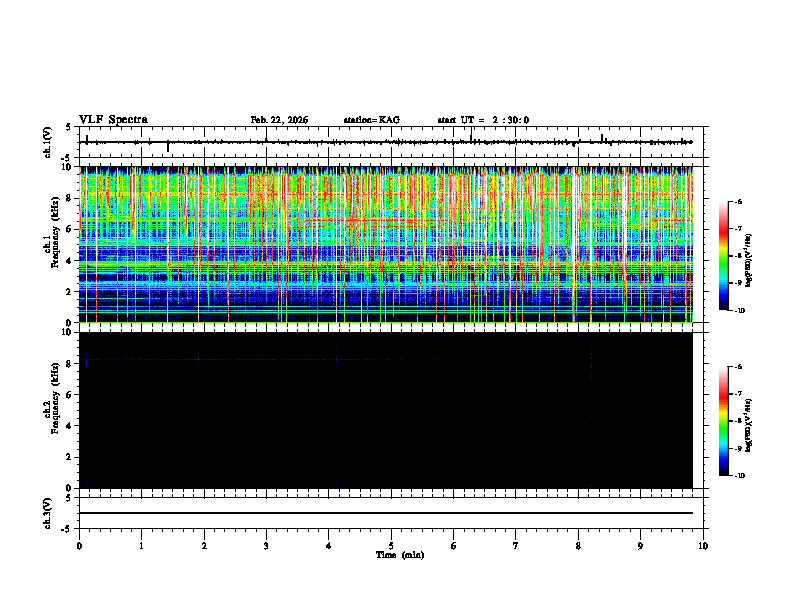
Task: Click the ch.2 "Frequency (kHz)" axis label
Action: point(55,398)
